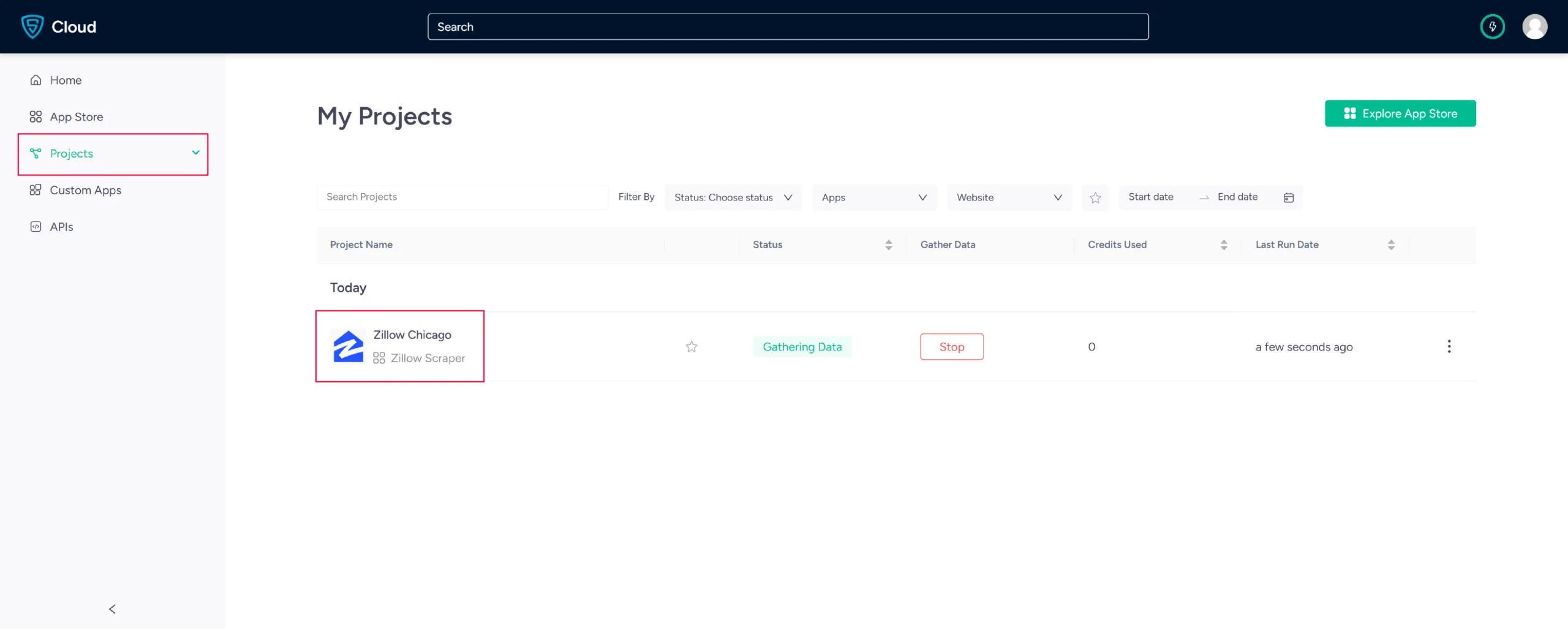Click the Cloud shield logo
The height and width of the screenshot is (630, 1568).
tap(32, 26)
